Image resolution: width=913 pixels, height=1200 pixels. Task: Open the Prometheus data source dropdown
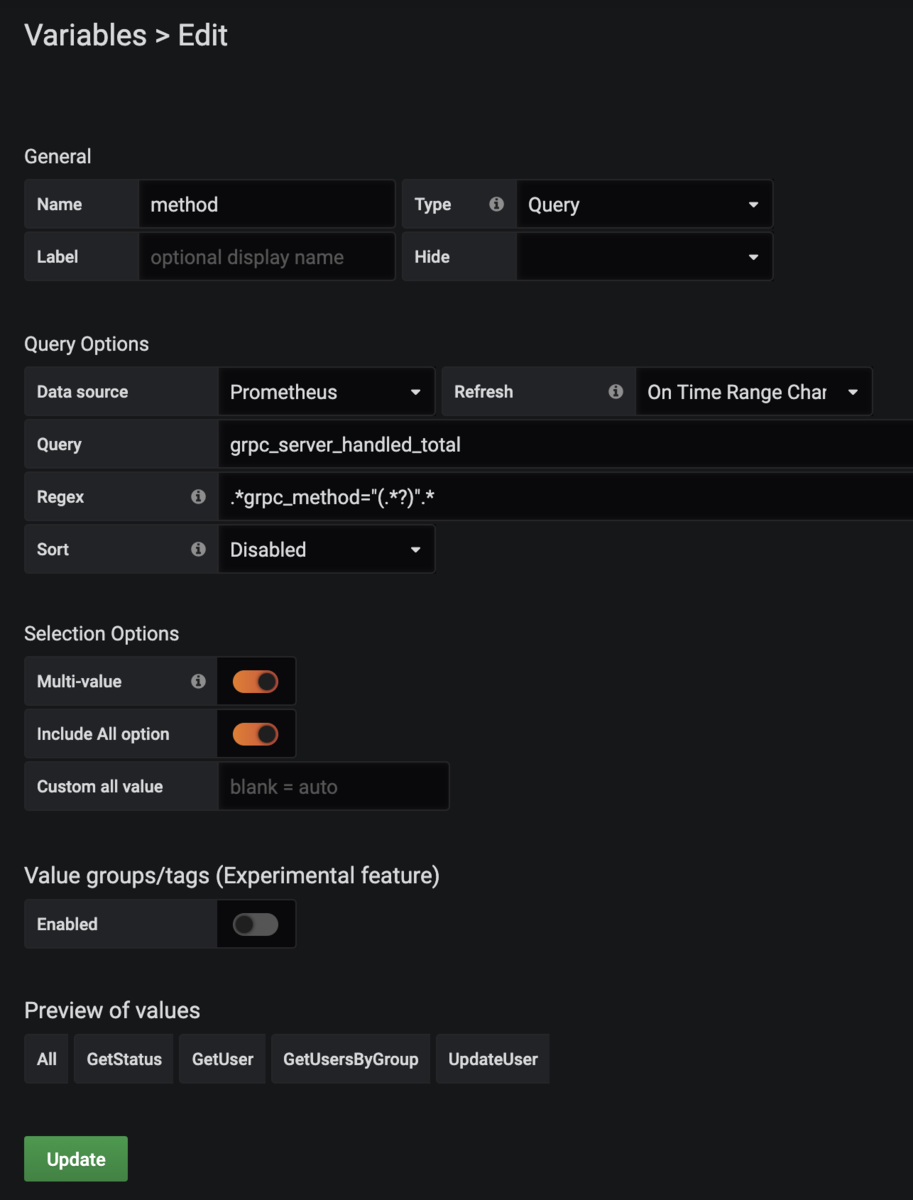(x=326, y=392)
